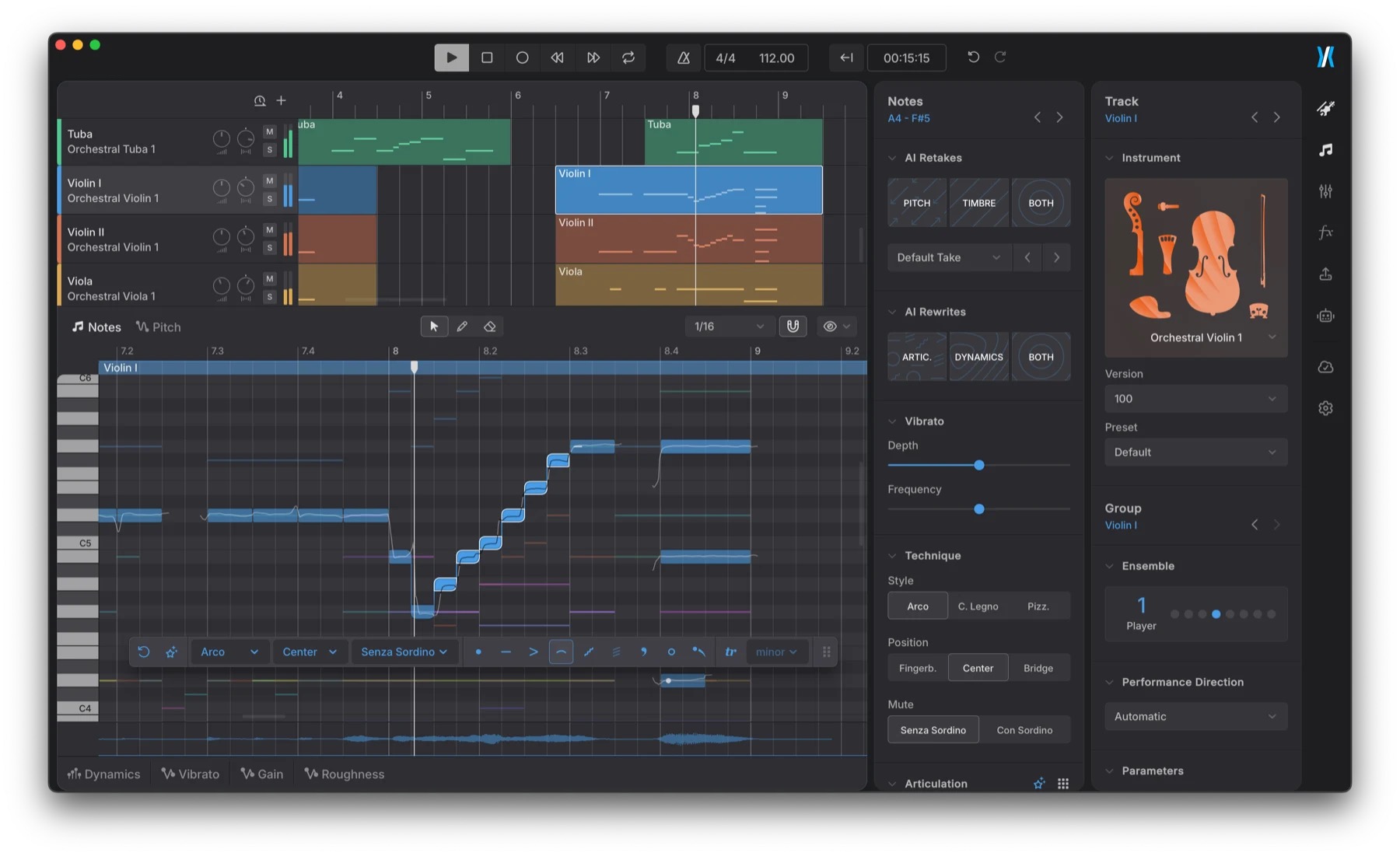Click the TIMBRE AI retake button

pyautogui.click(x=979, y=203)
